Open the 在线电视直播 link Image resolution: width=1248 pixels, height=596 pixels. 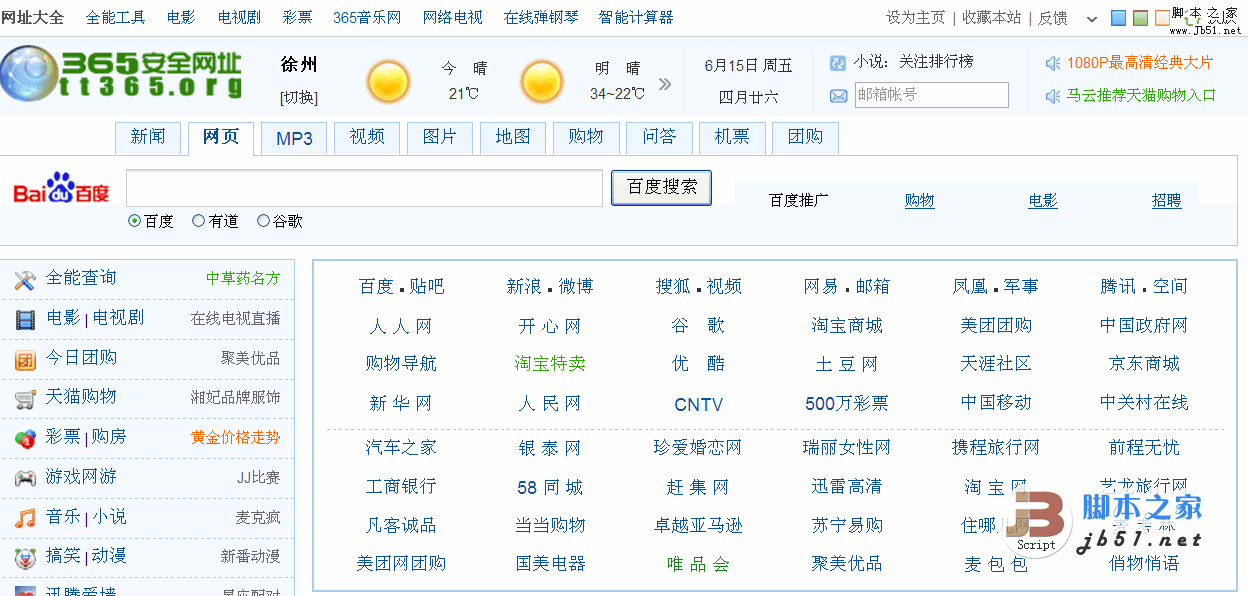pos(236,318)
